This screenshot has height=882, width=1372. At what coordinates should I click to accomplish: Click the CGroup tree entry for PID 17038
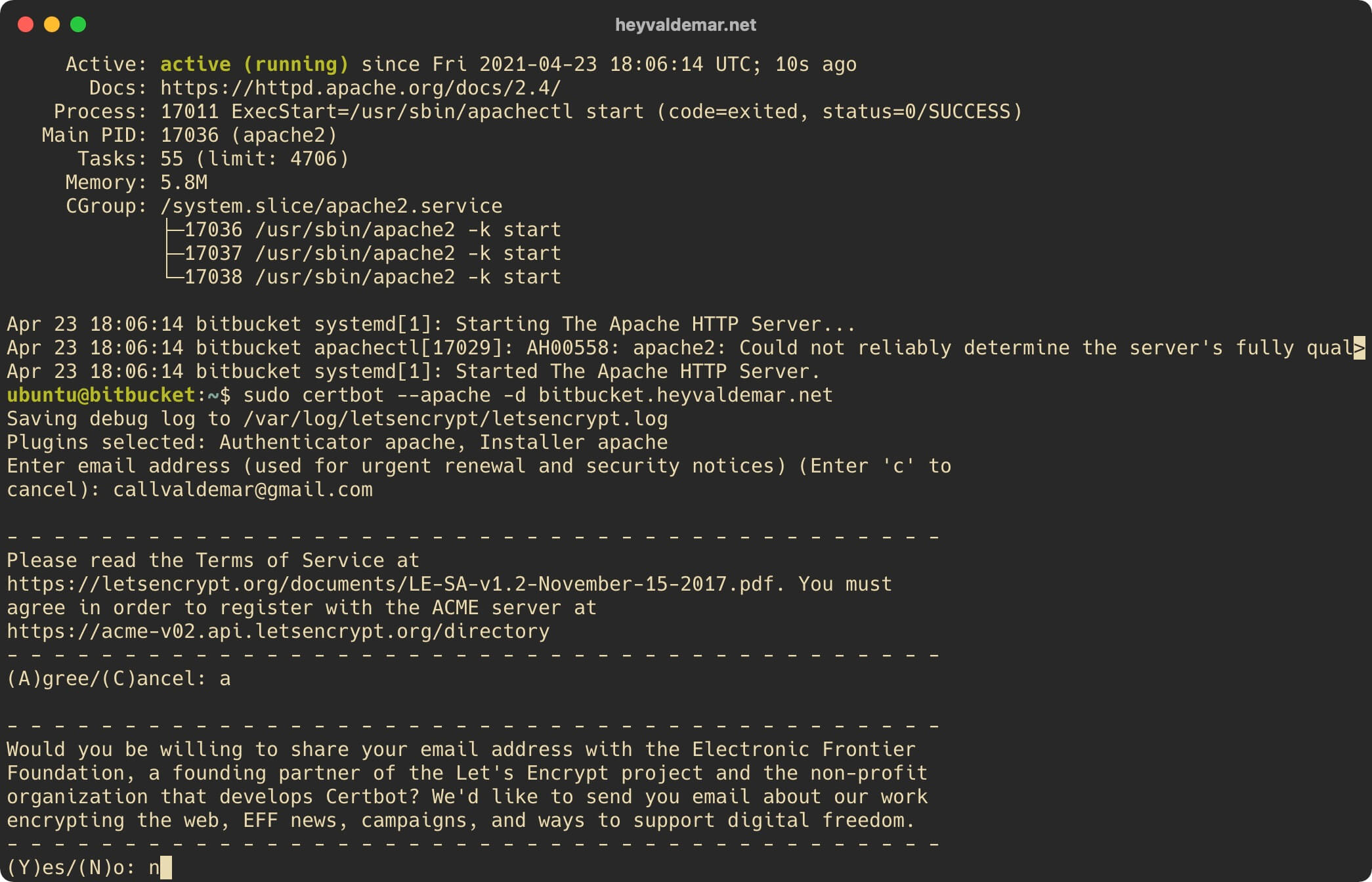(350, 277)
